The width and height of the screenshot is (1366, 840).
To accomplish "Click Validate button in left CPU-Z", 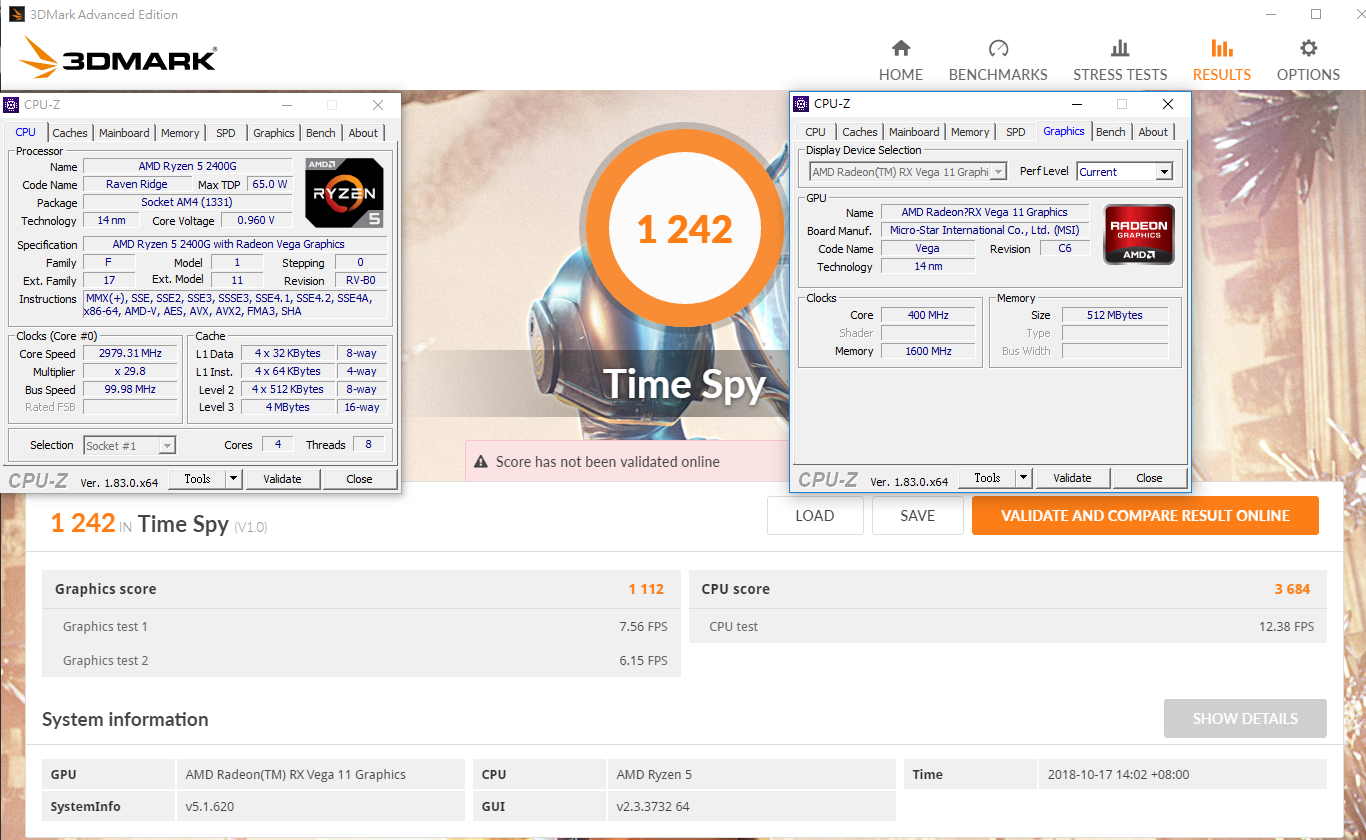I will [282, 479].
